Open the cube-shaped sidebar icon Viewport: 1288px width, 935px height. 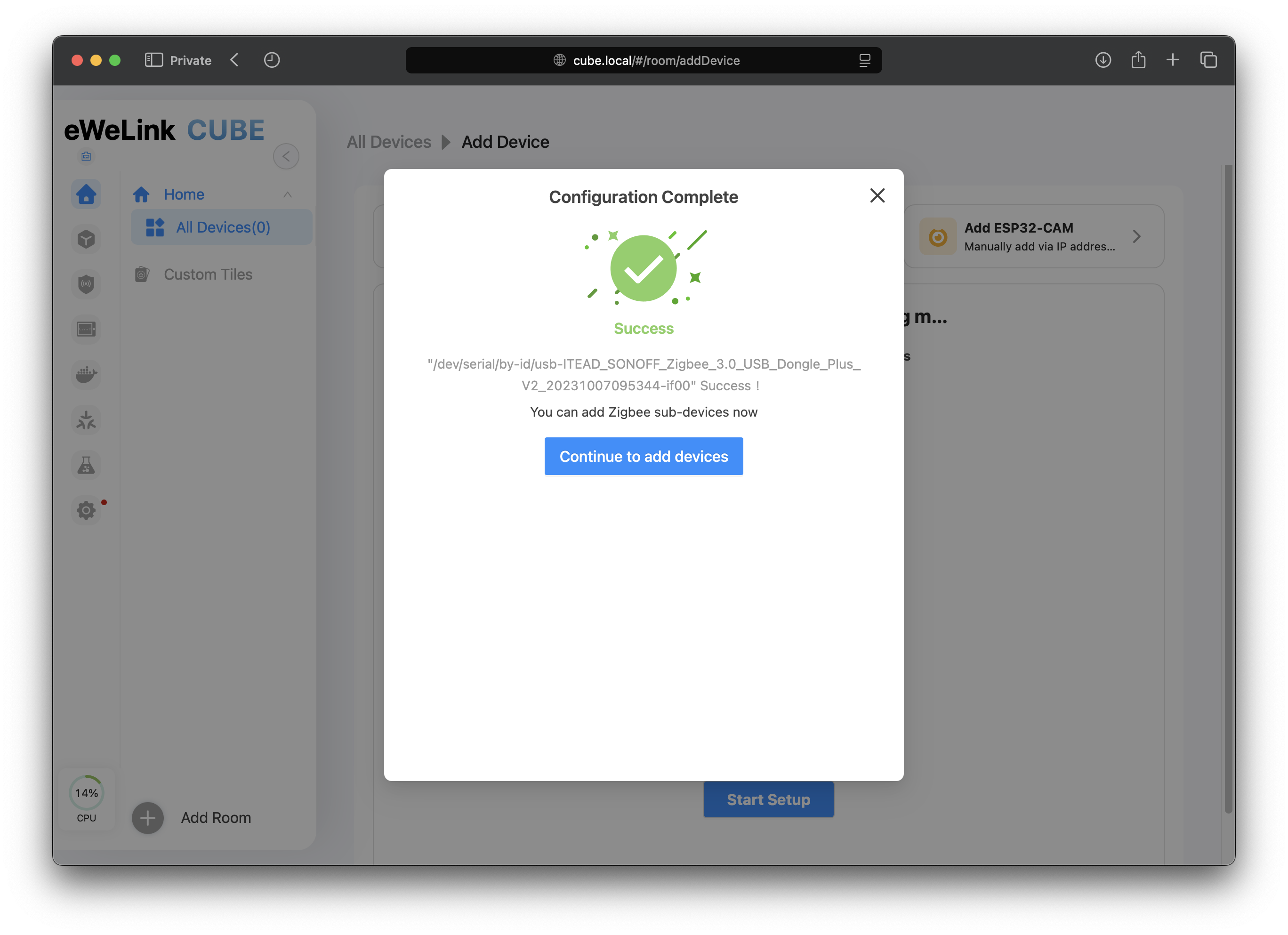pyautogui.click(x=86, y=239)
